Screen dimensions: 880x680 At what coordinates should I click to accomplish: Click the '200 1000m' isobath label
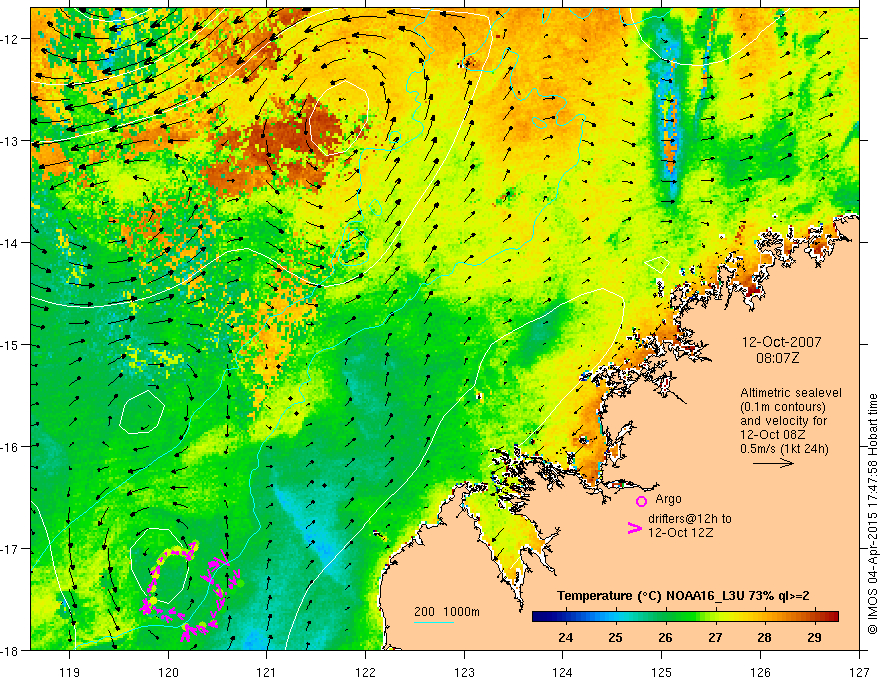(447, 612)
